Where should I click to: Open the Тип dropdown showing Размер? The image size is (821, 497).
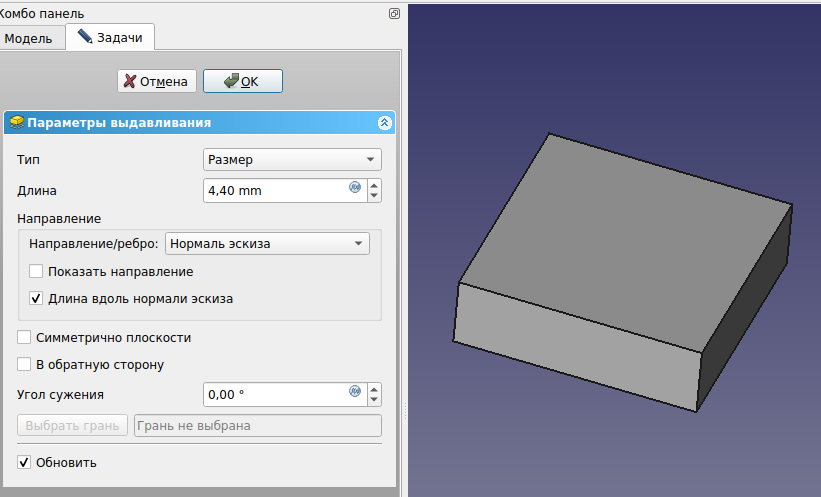coord(292,159)
